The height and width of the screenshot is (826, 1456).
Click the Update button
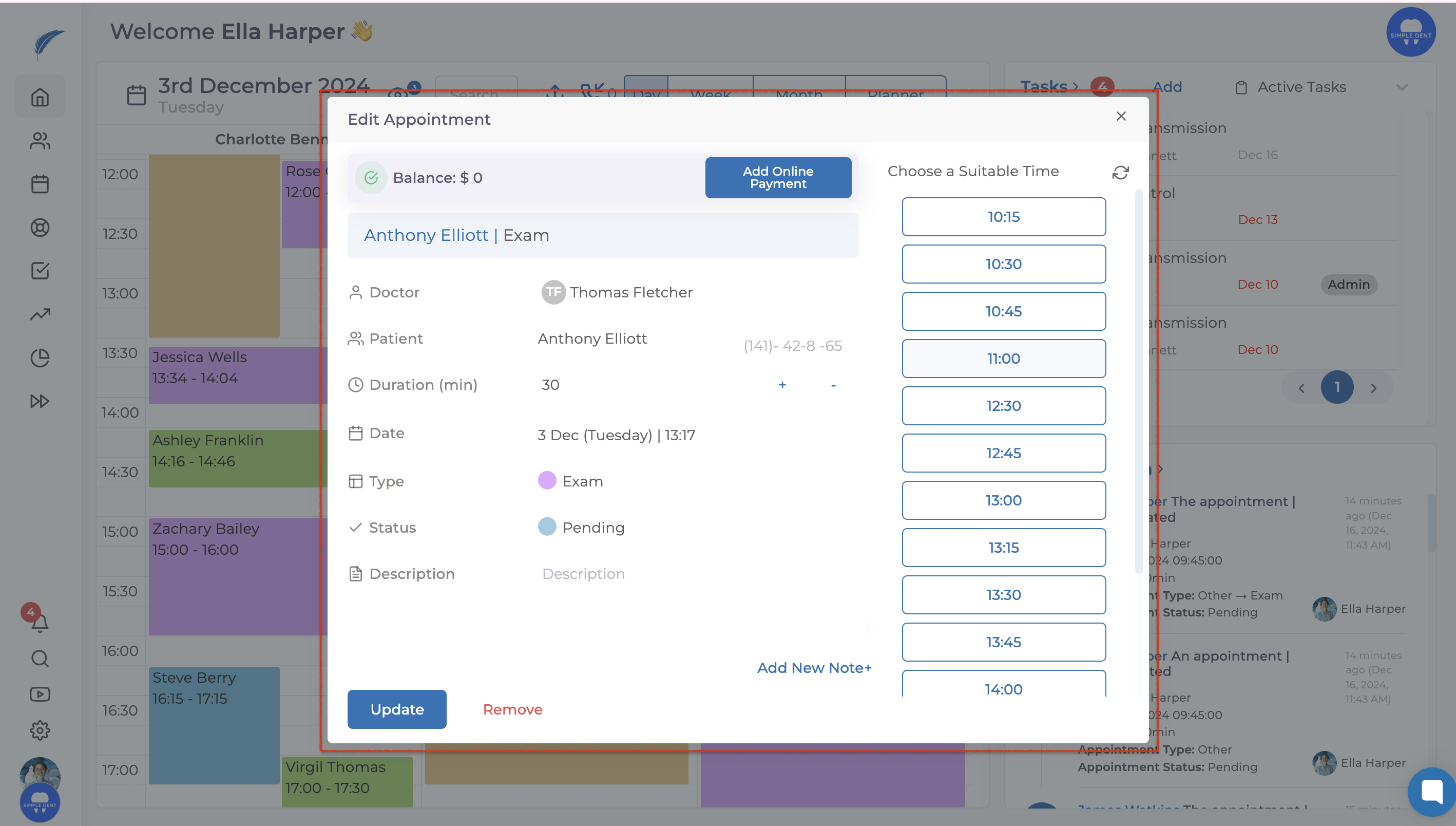396,709
